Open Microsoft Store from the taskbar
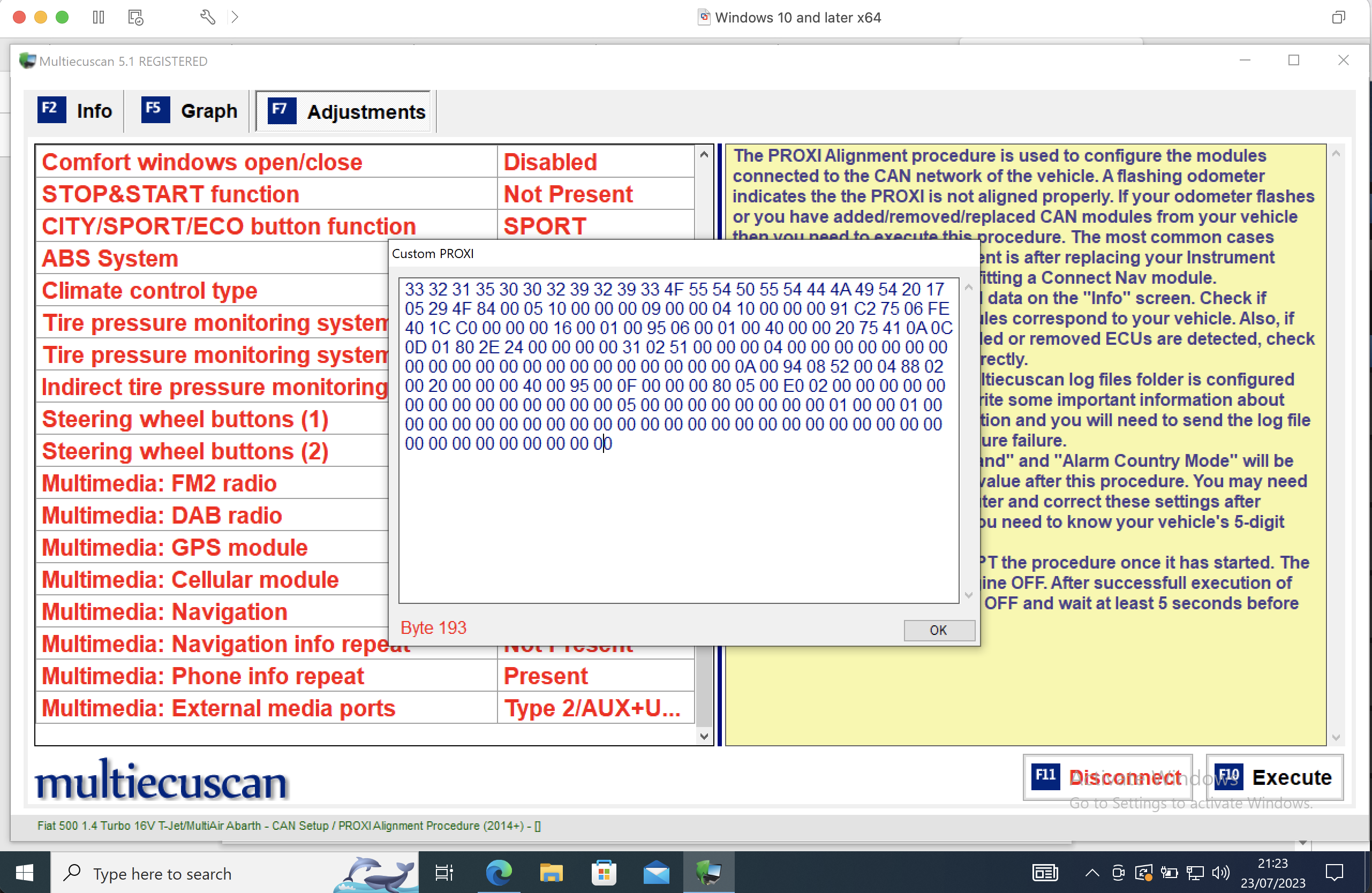 pos(604,873)
